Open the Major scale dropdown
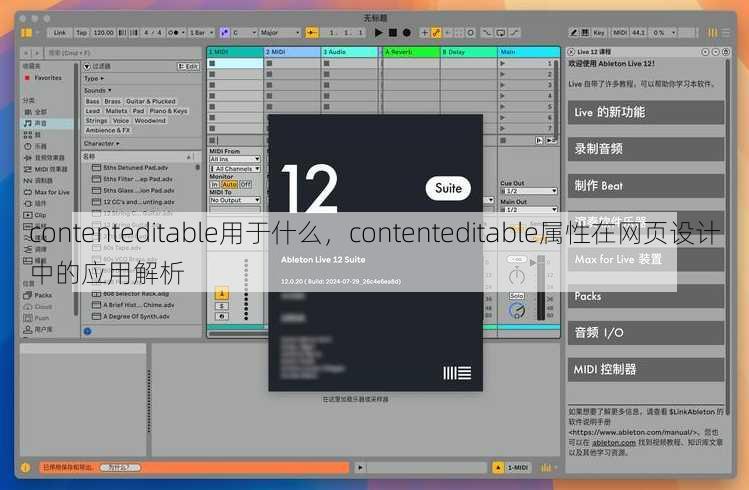Image resolution: width=749 pixels, height=490 pixels. point(280,32)
